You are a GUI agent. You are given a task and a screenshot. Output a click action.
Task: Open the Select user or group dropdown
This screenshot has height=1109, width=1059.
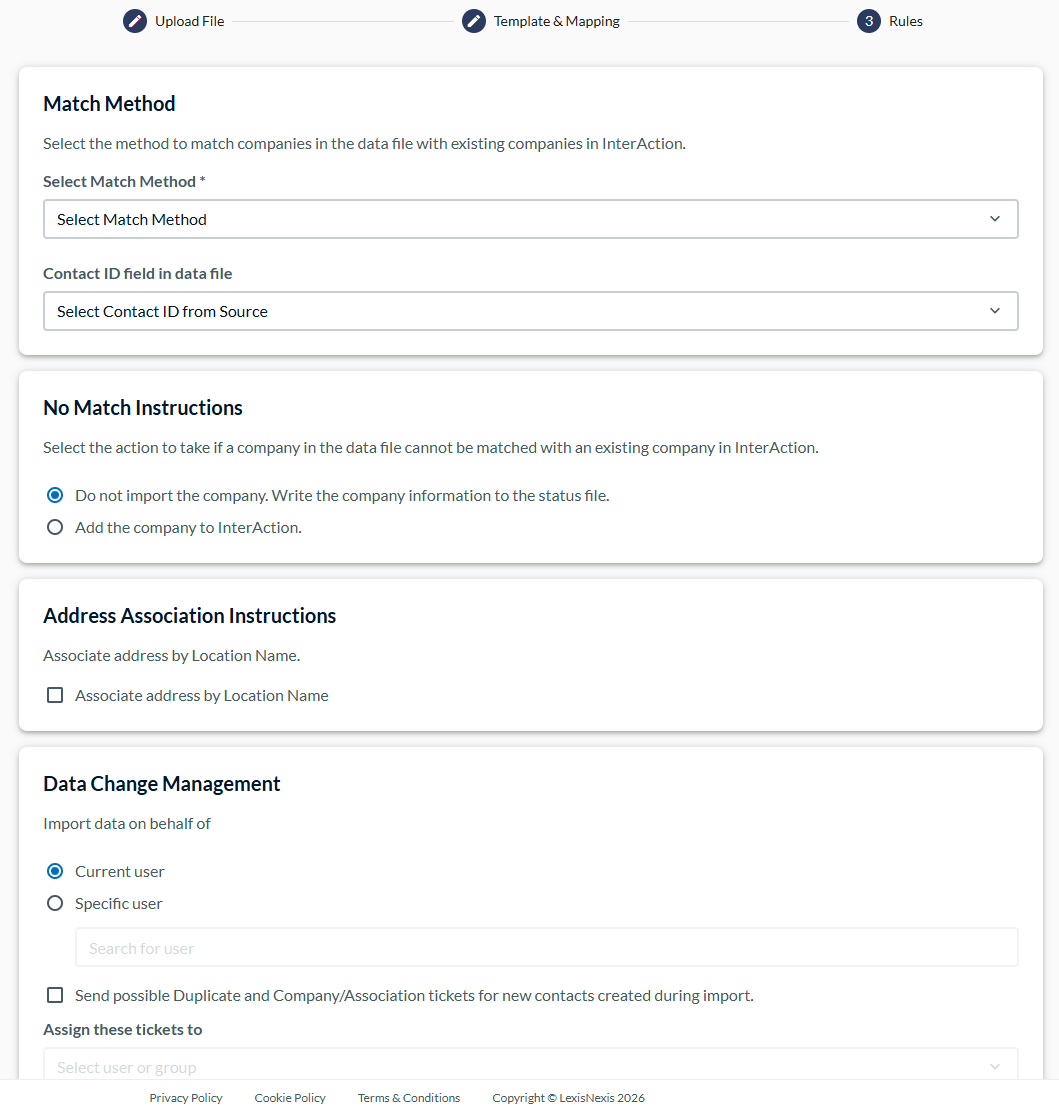click(x=531, y=1064)
